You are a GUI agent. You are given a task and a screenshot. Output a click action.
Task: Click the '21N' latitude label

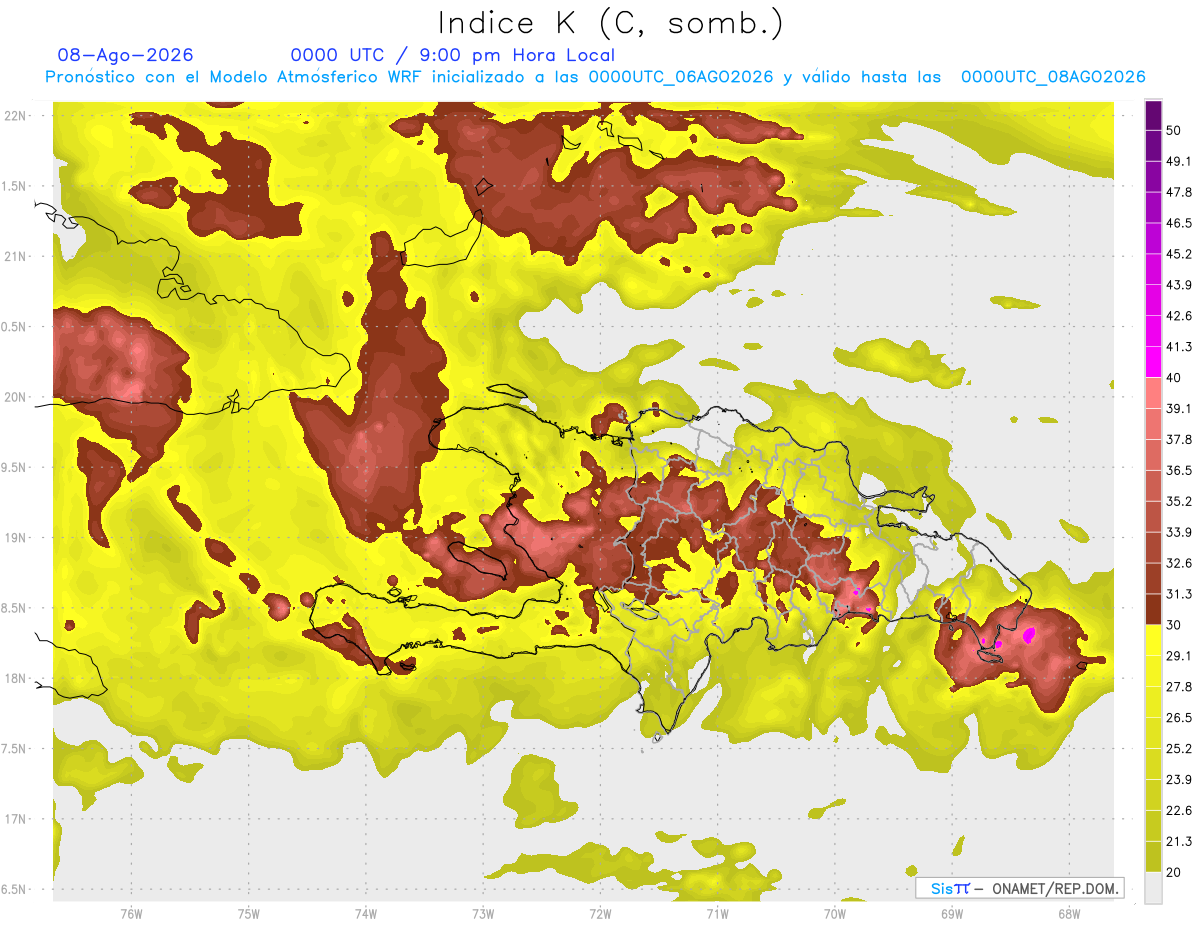(x=16, y=256)
